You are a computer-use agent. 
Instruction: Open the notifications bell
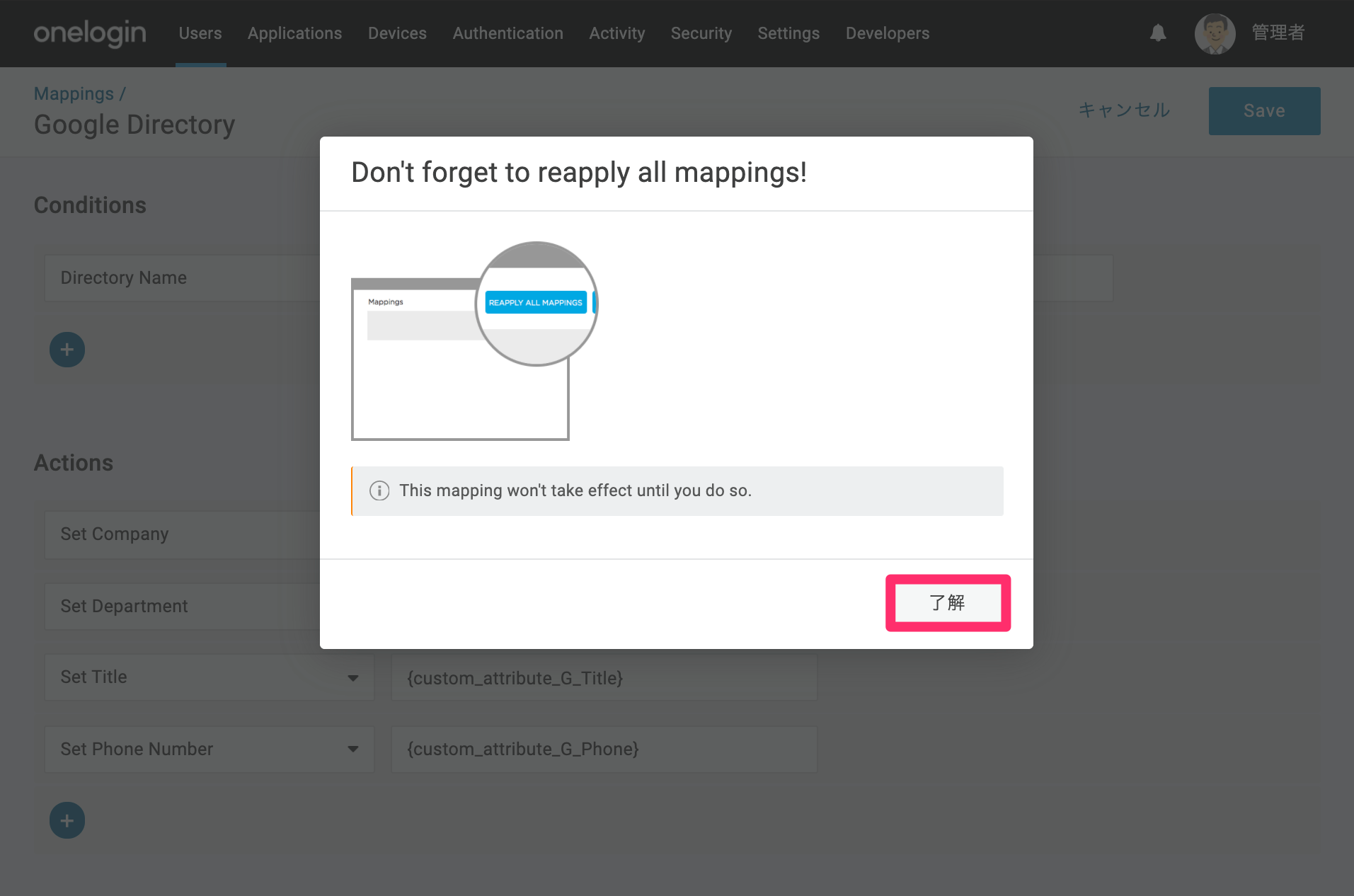click(x=1158, y=33)
